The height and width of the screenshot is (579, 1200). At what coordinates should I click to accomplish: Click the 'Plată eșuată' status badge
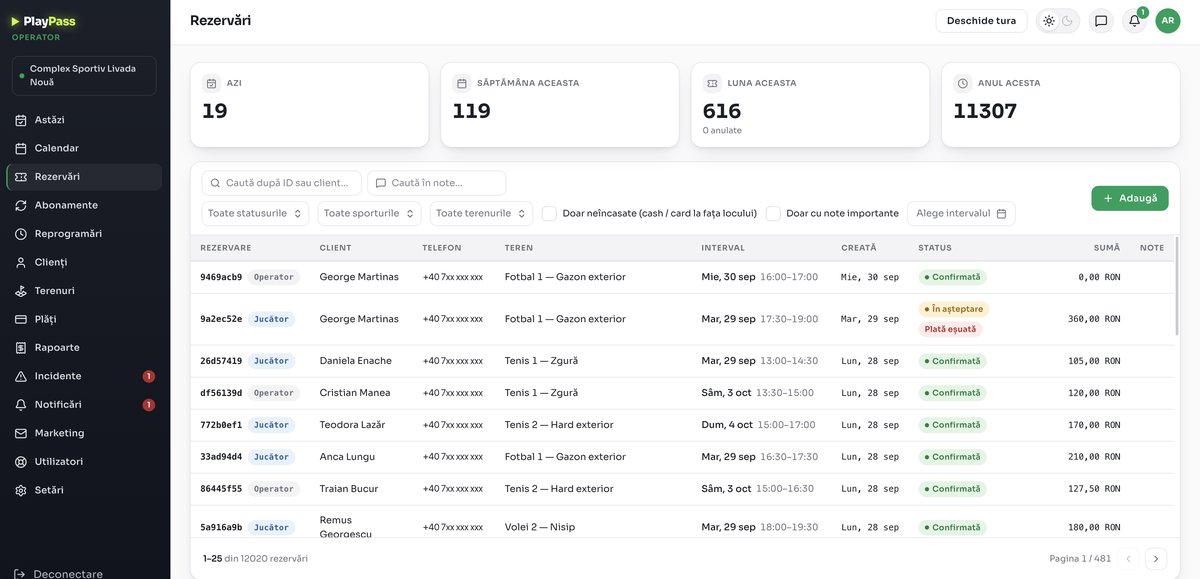coord(951,329)
